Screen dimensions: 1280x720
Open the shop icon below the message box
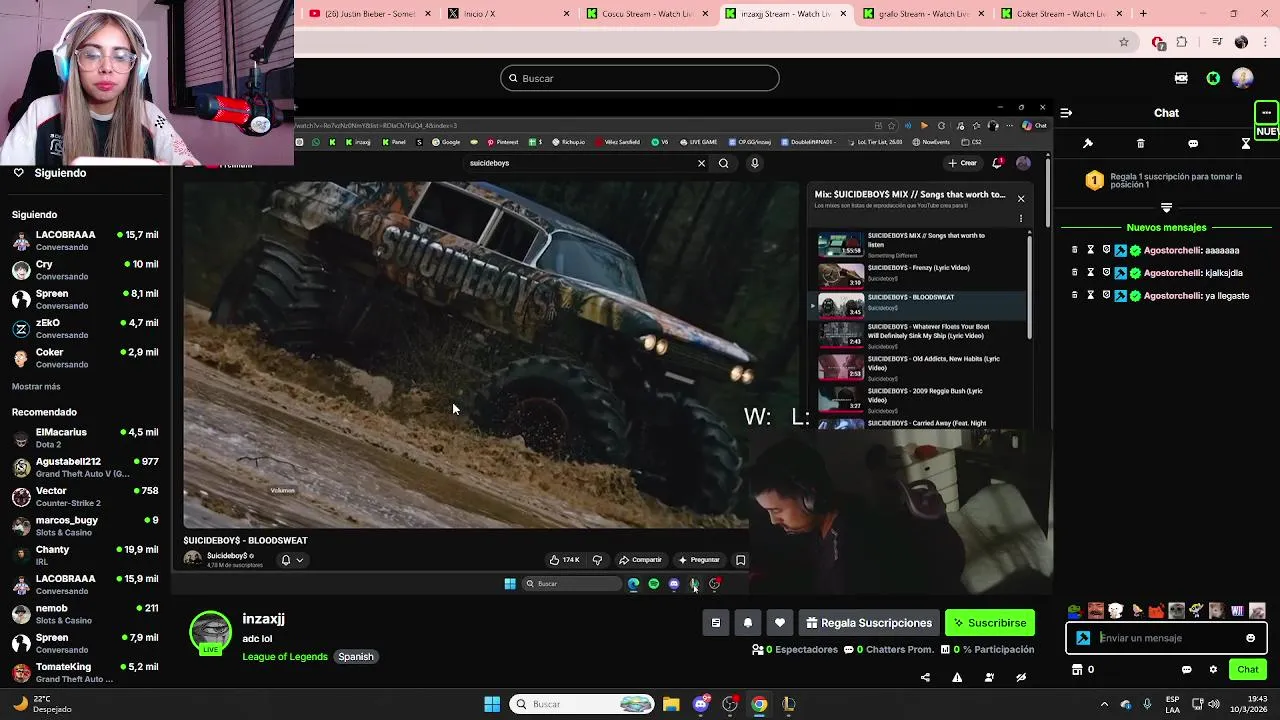click(1078, 670)
